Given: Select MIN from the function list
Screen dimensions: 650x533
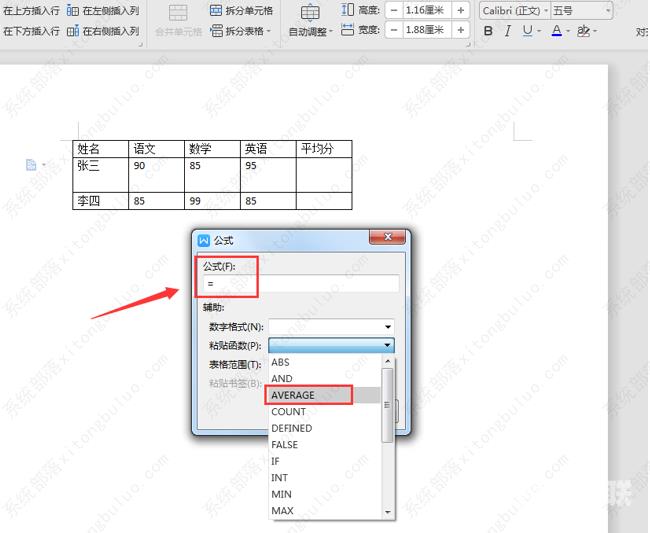Looking at the screenshot, I should (325, 494).
